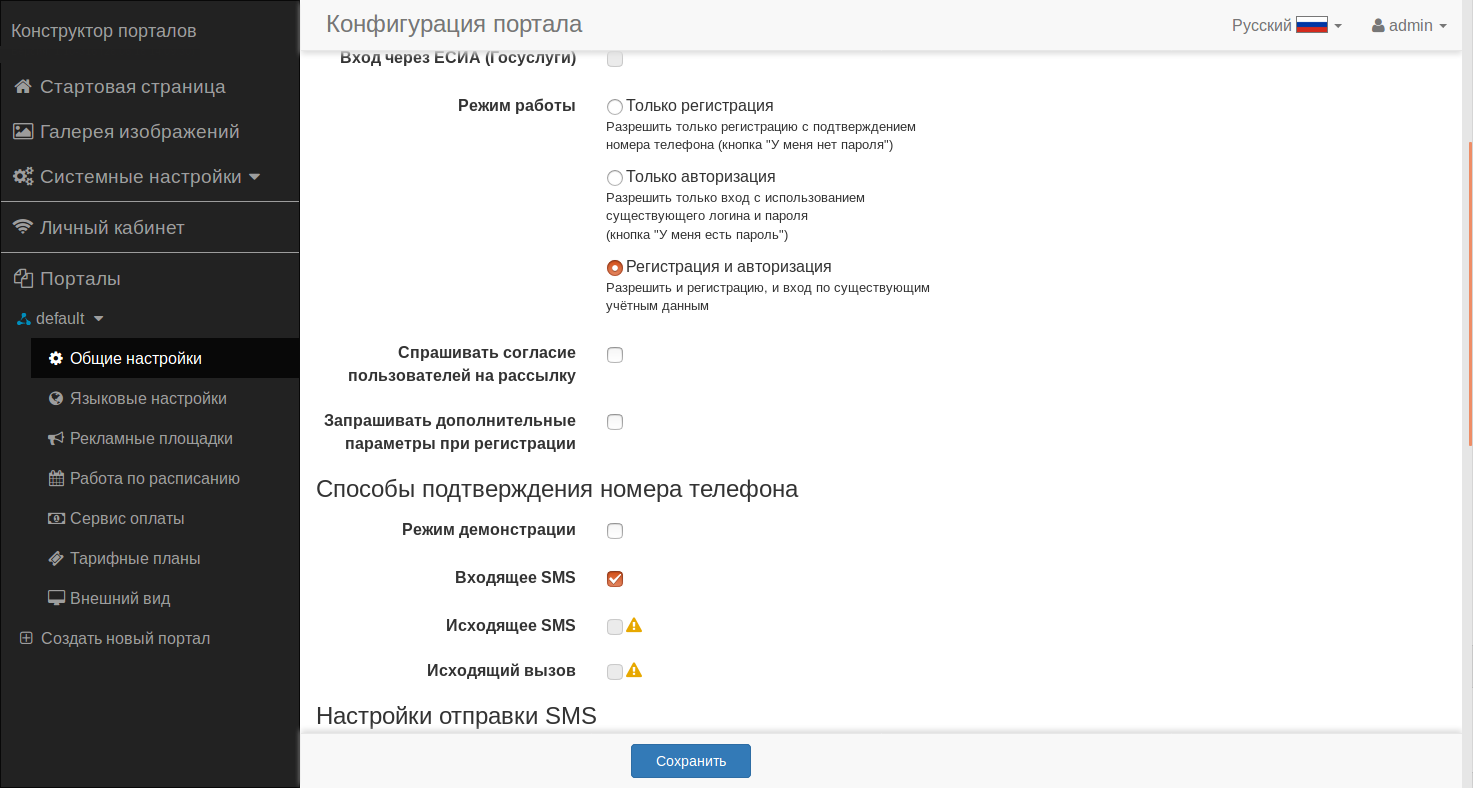Click the Wi-Fi icon beside Личный кабинет
Image resolution: width=1473 pixels, height=788 pixels.
[23, 228]
